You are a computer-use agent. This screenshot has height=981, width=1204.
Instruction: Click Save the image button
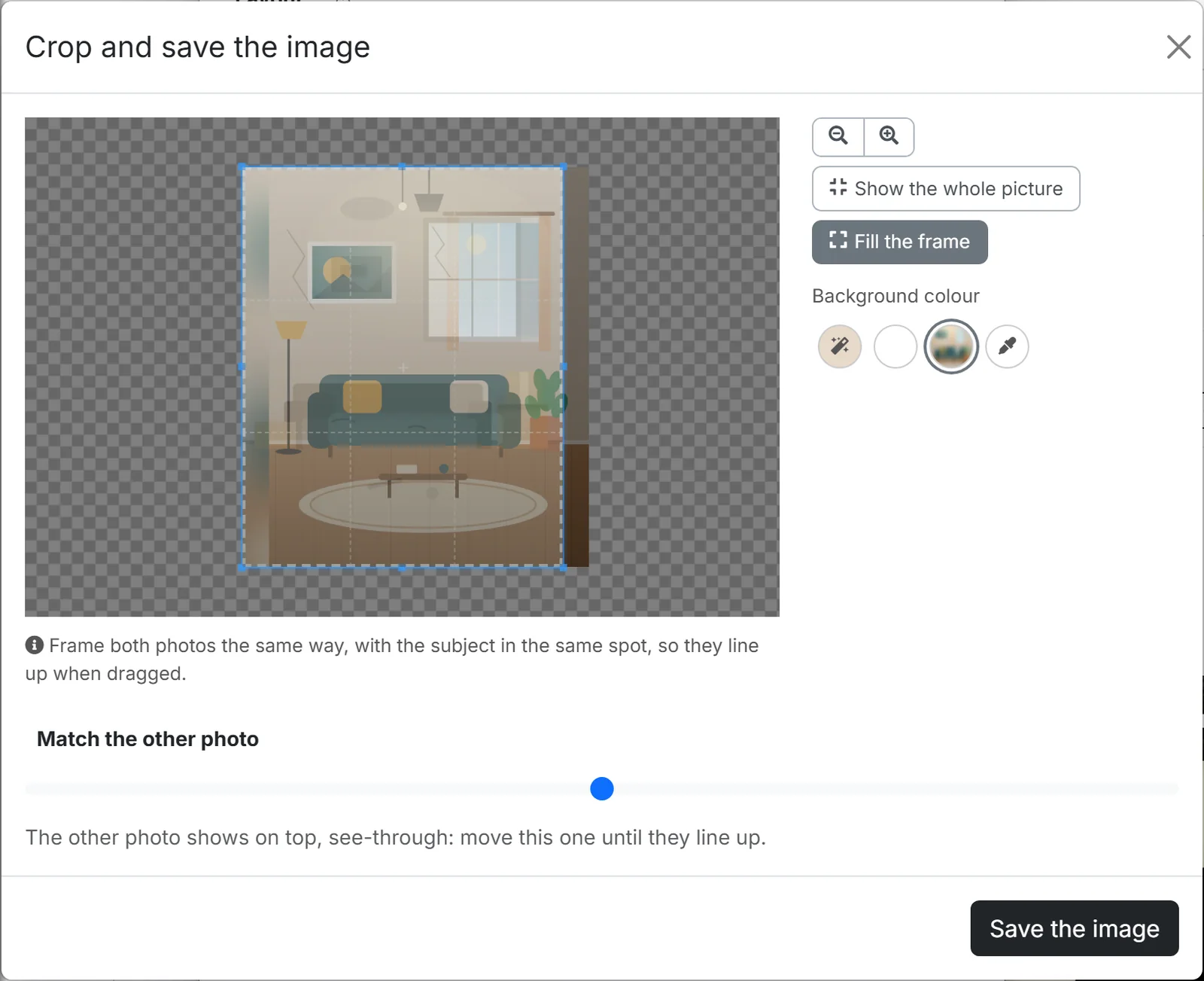(1074, 928)
